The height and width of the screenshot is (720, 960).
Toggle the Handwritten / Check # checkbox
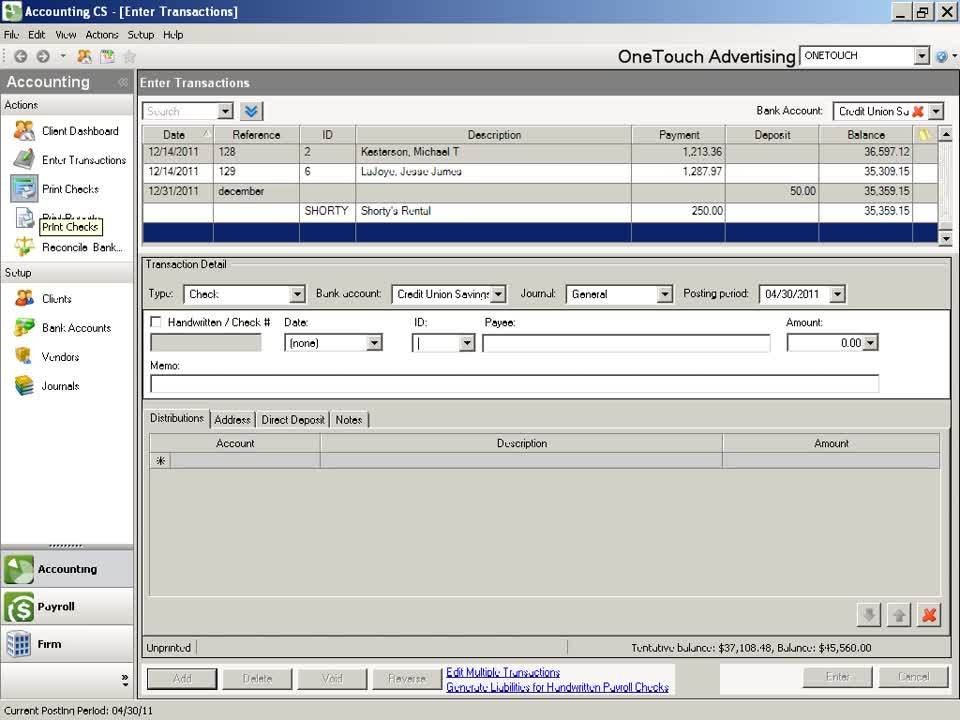tap(156, 322)
